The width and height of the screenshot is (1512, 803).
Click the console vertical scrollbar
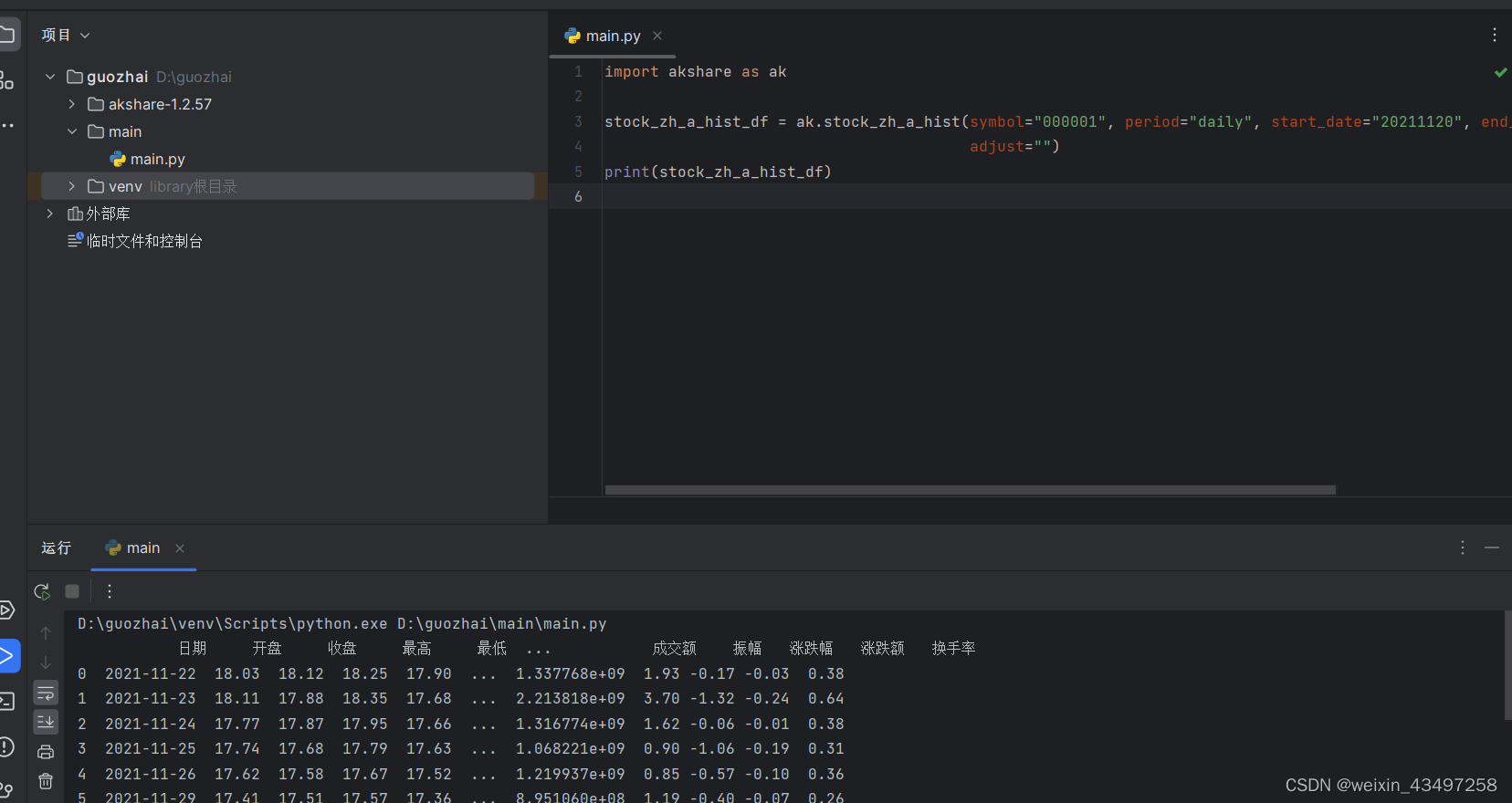coord(1507,666)
